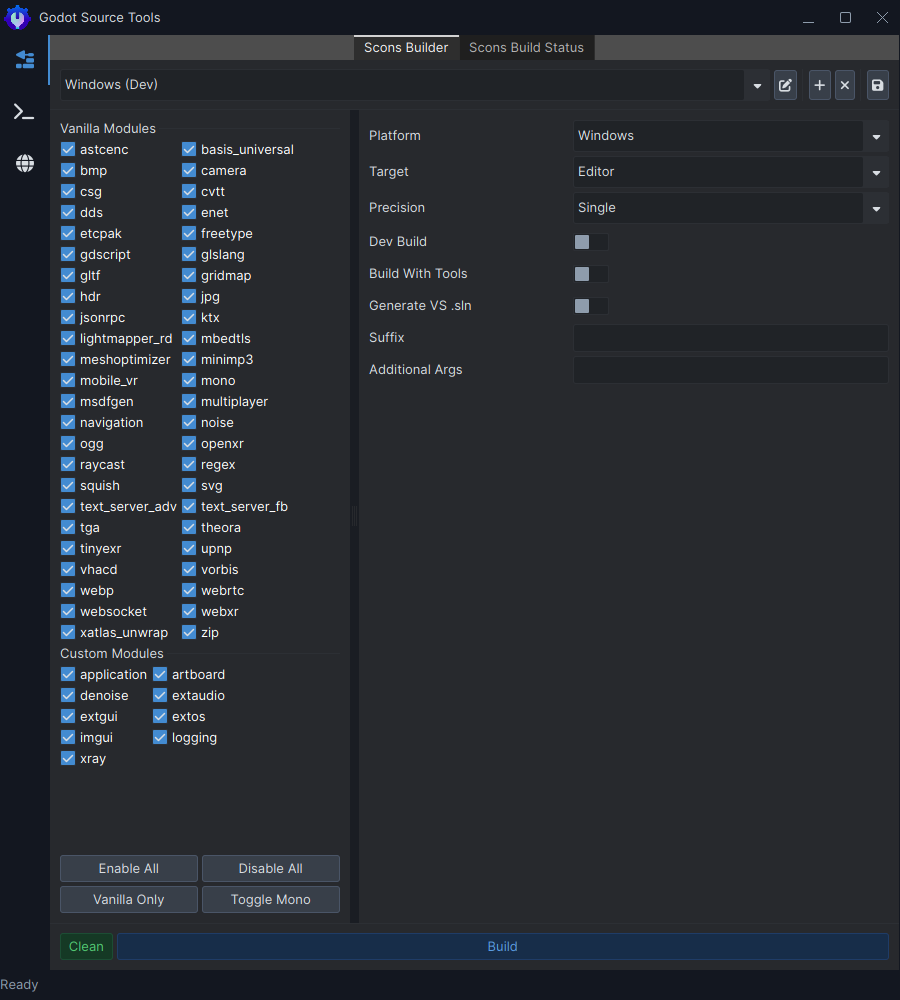Image resolution: width=900 pixels, height=1000 pixels.
Task: Click the green Clean button
Action: pos(86,946)
